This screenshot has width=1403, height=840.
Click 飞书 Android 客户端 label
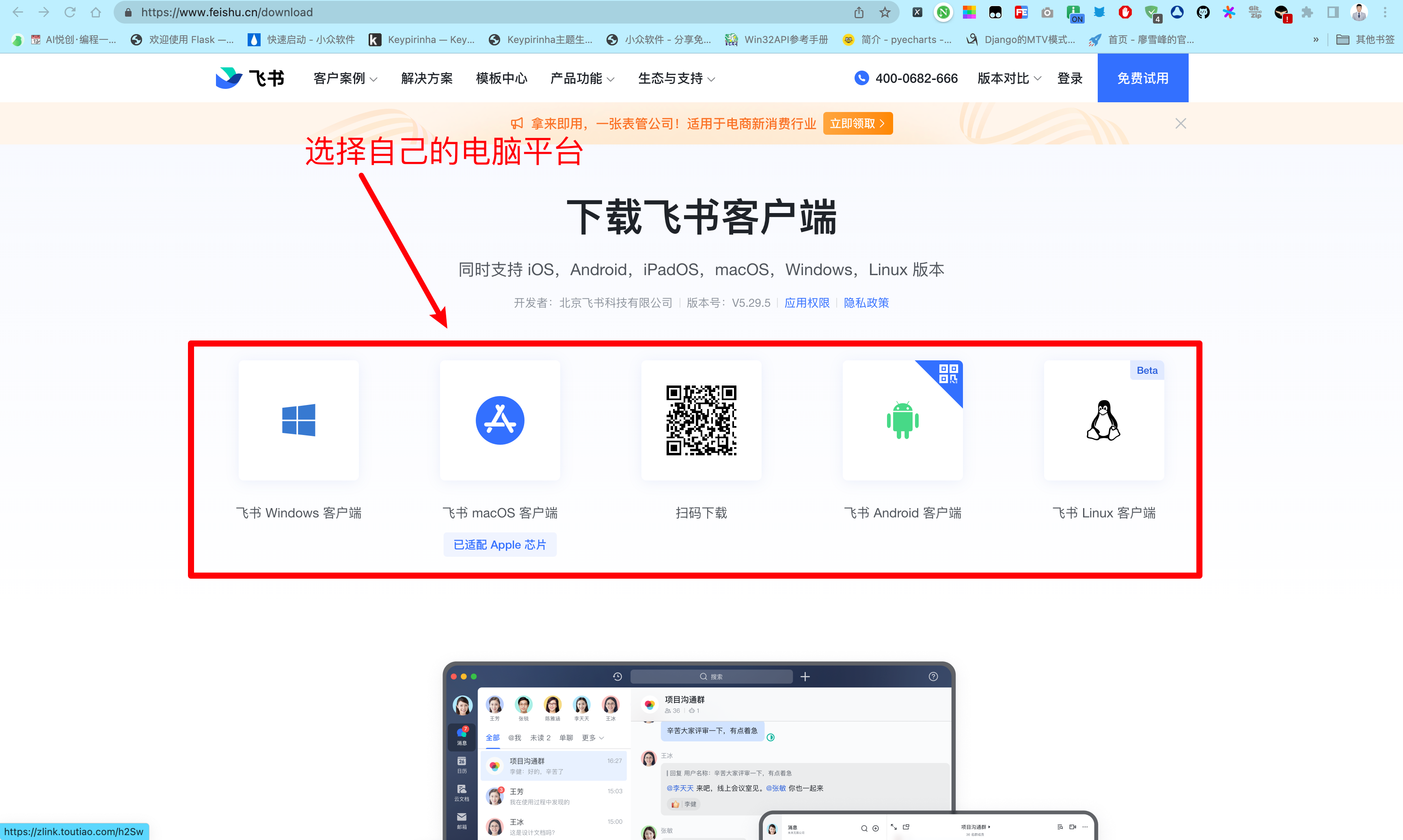[x=902, y=513]
